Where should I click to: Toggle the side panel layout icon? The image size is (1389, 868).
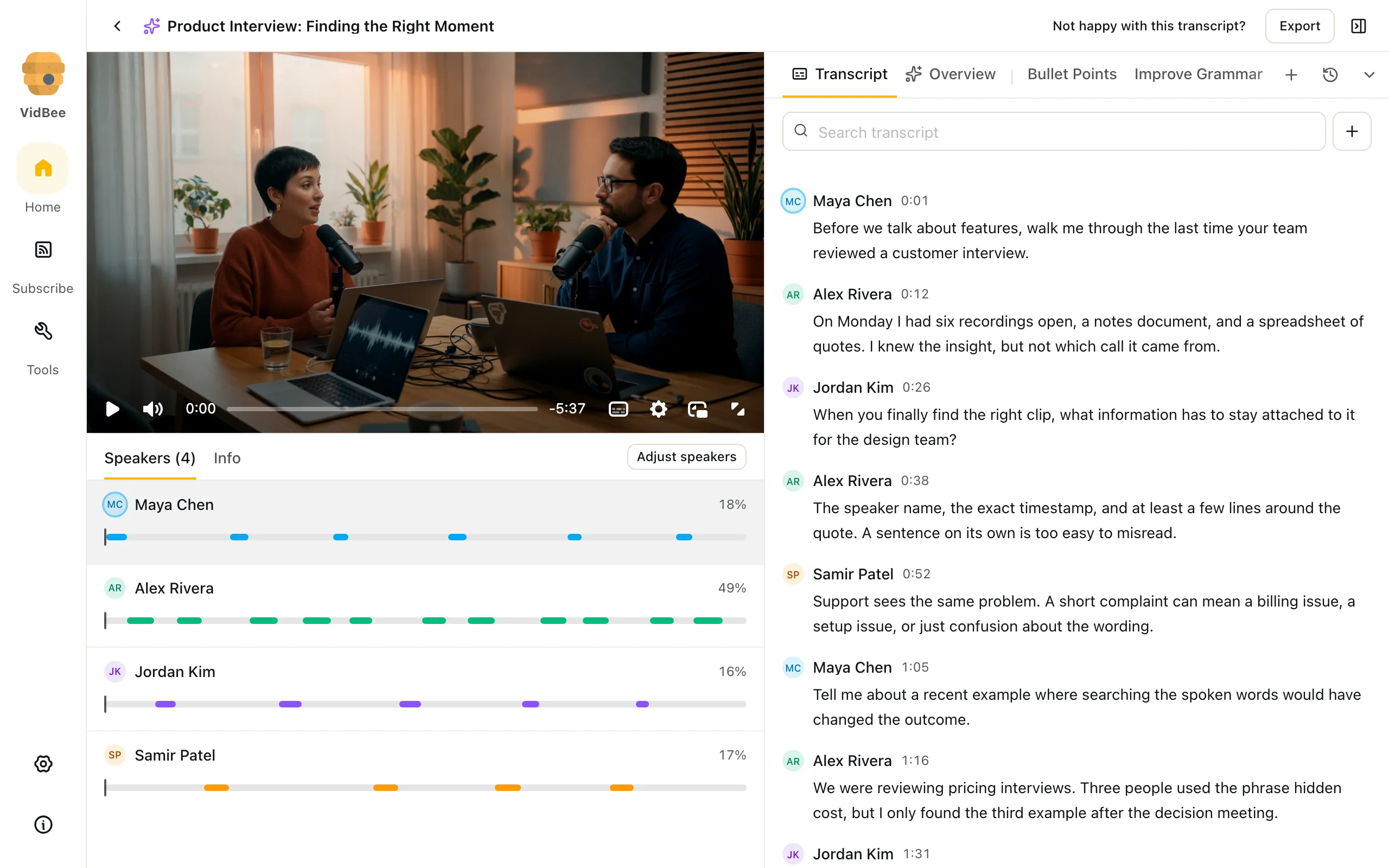coord(1358,26)
